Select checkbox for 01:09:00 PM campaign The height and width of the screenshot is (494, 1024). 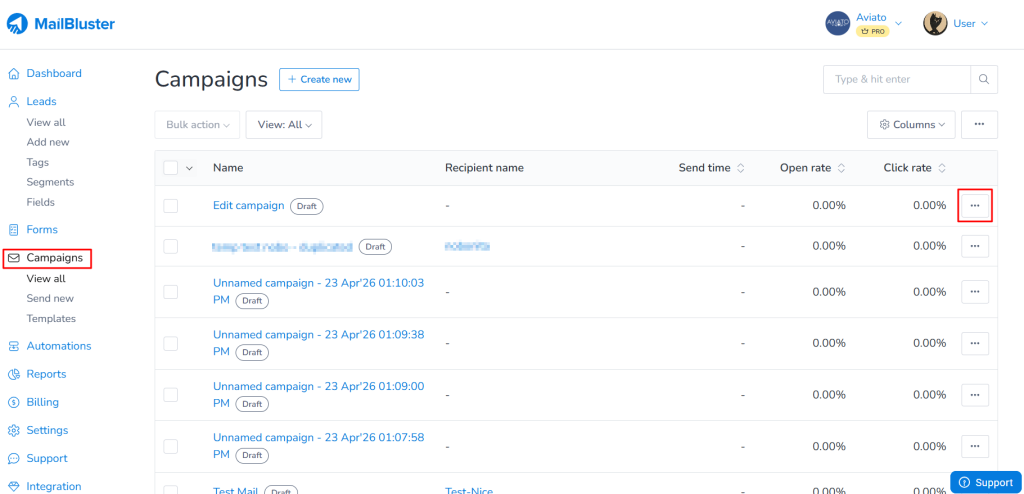tap(170, 395)
